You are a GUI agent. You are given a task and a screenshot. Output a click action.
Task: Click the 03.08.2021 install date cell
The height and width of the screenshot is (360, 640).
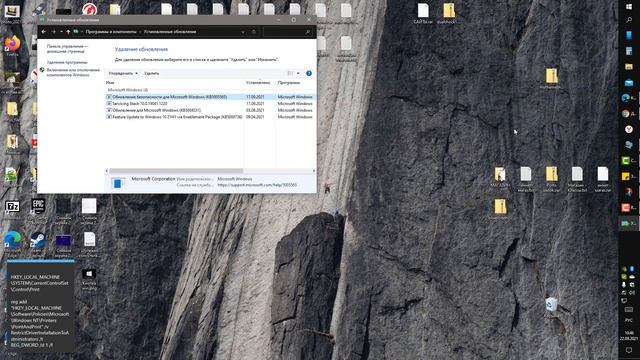tap(255, 110)
